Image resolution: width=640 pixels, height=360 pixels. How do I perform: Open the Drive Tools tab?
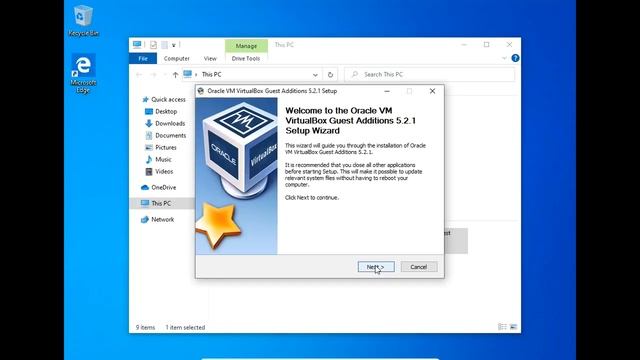(246, 58)
